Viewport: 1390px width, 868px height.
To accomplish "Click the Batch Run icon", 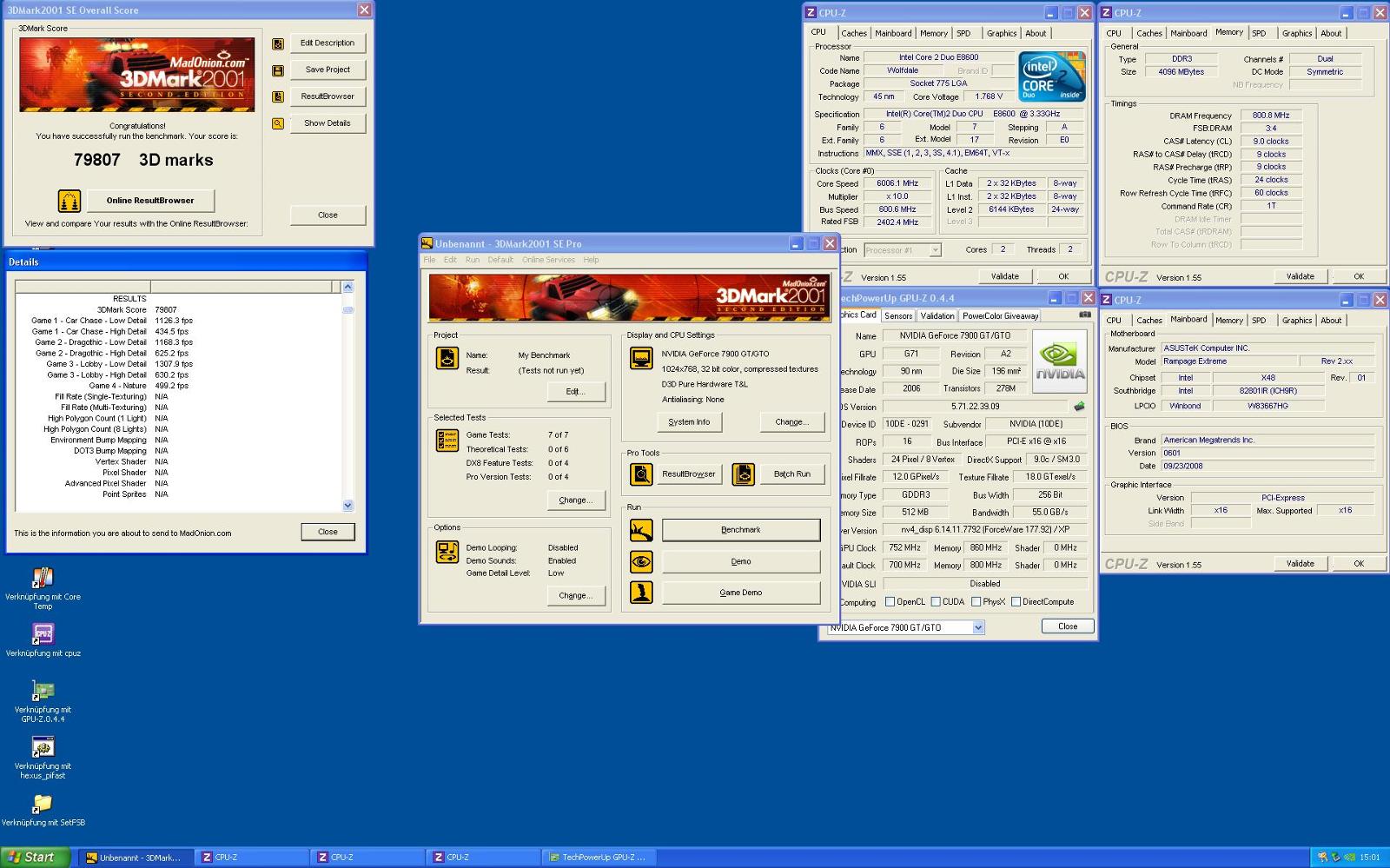I will 744,474.
